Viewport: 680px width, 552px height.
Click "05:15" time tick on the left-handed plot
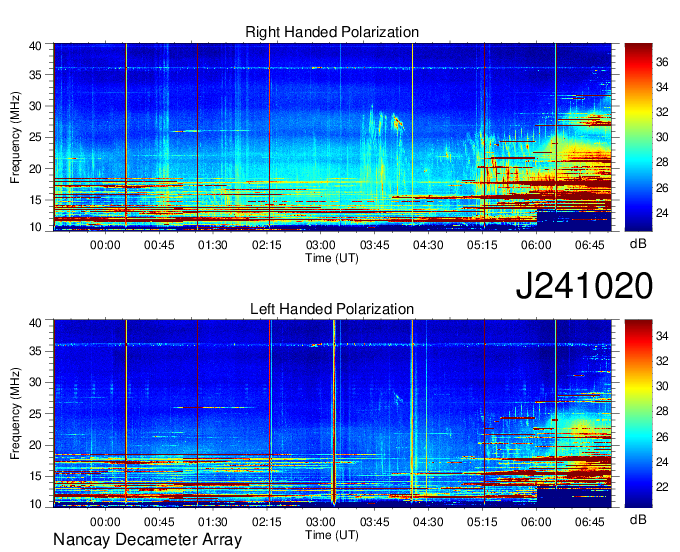pos(482,522)
